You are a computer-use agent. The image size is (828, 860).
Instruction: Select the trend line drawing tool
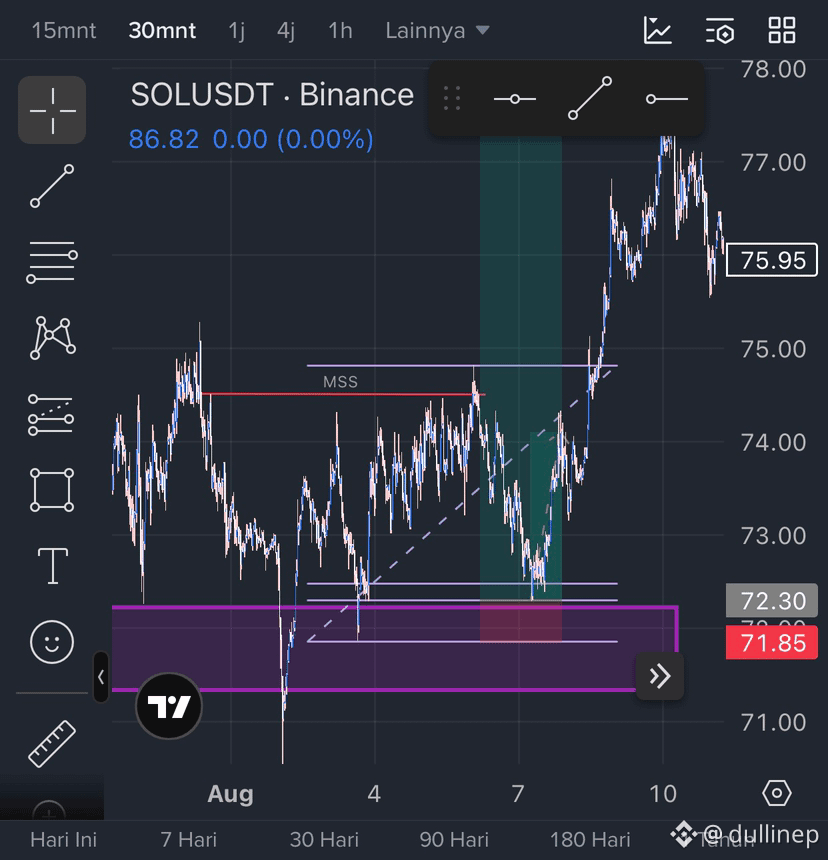[52, 186]
